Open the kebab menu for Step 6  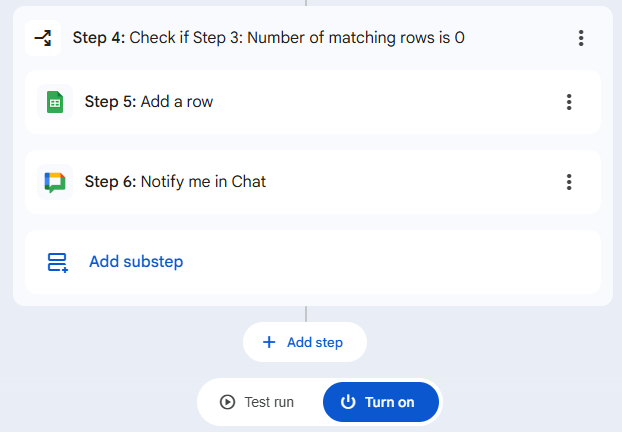point(569,182)
